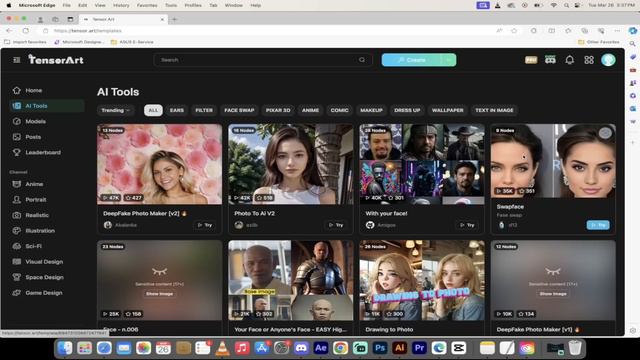
Task: Try the DeepFake Photo Maker [v2] tool
Action: pos(205,225)
